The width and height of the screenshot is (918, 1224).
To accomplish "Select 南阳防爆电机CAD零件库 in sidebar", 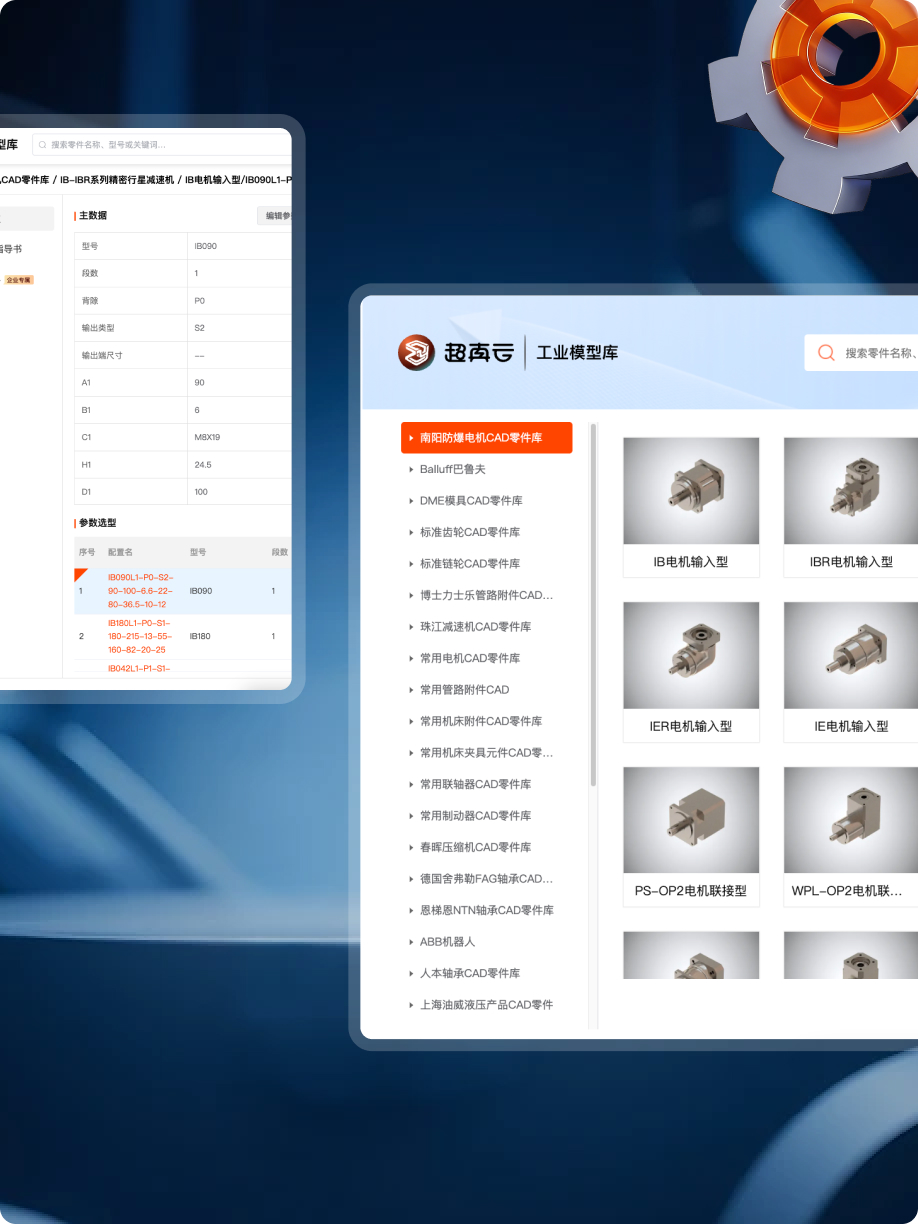I will [486, 438].
